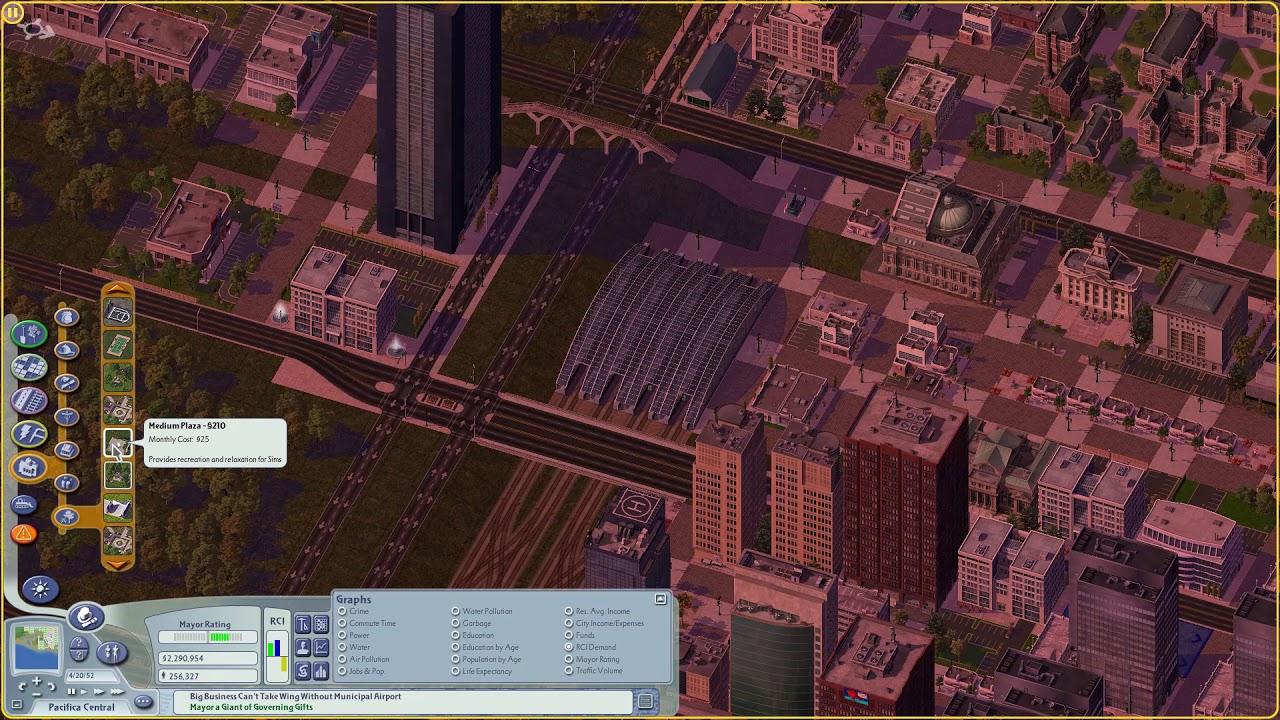Screen dimensions: 1280x720
Task: Open the Health buildings submenu
Action: tap(67, 416)
